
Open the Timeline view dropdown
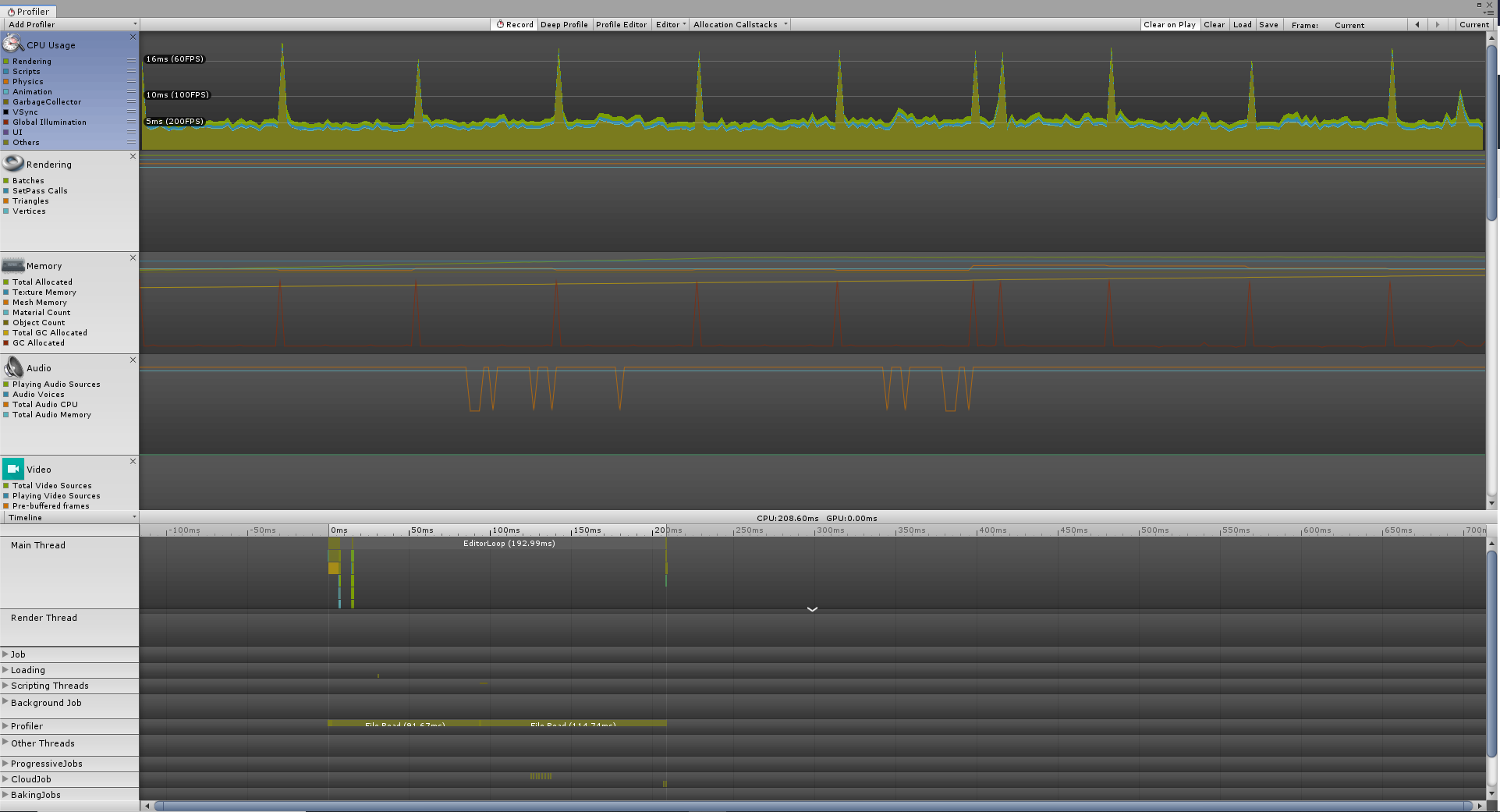coord(70,518)
